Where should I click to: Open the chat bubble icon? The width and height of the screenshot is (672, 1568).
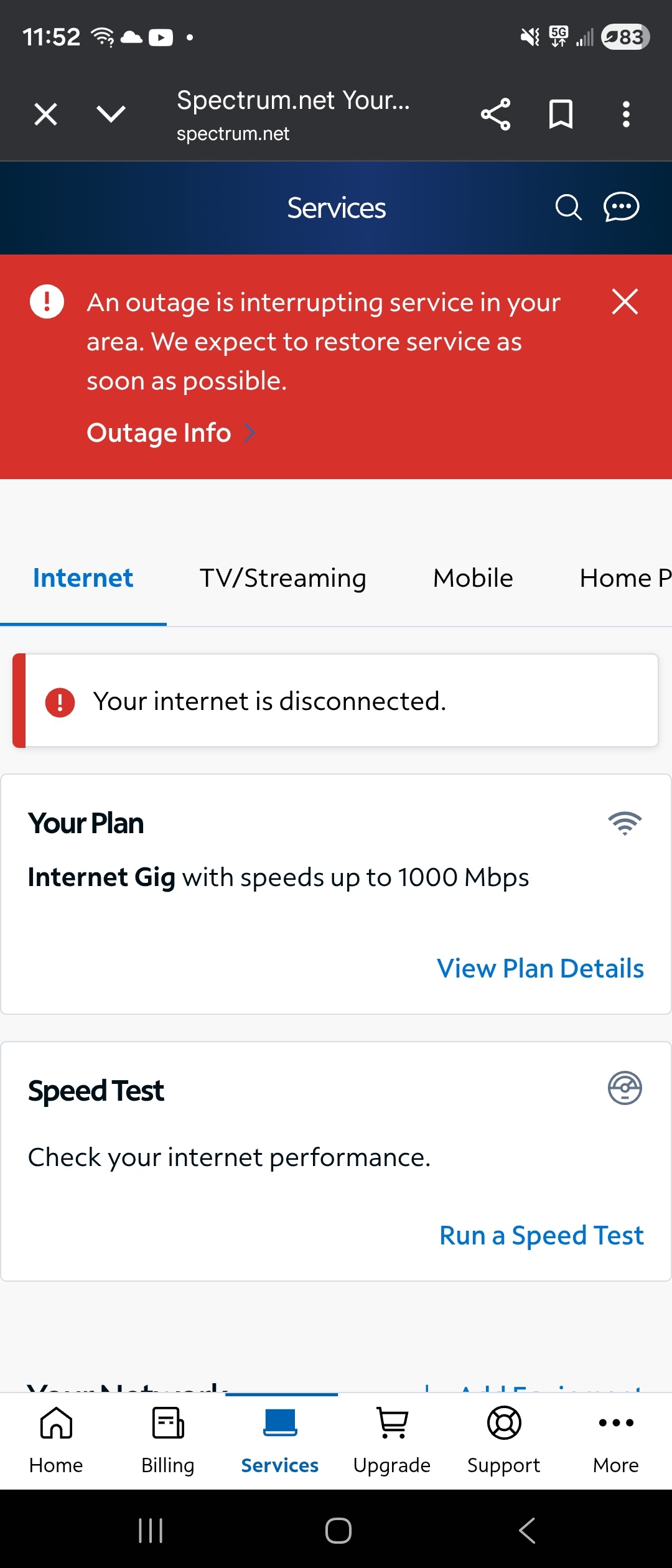[621, 208]
